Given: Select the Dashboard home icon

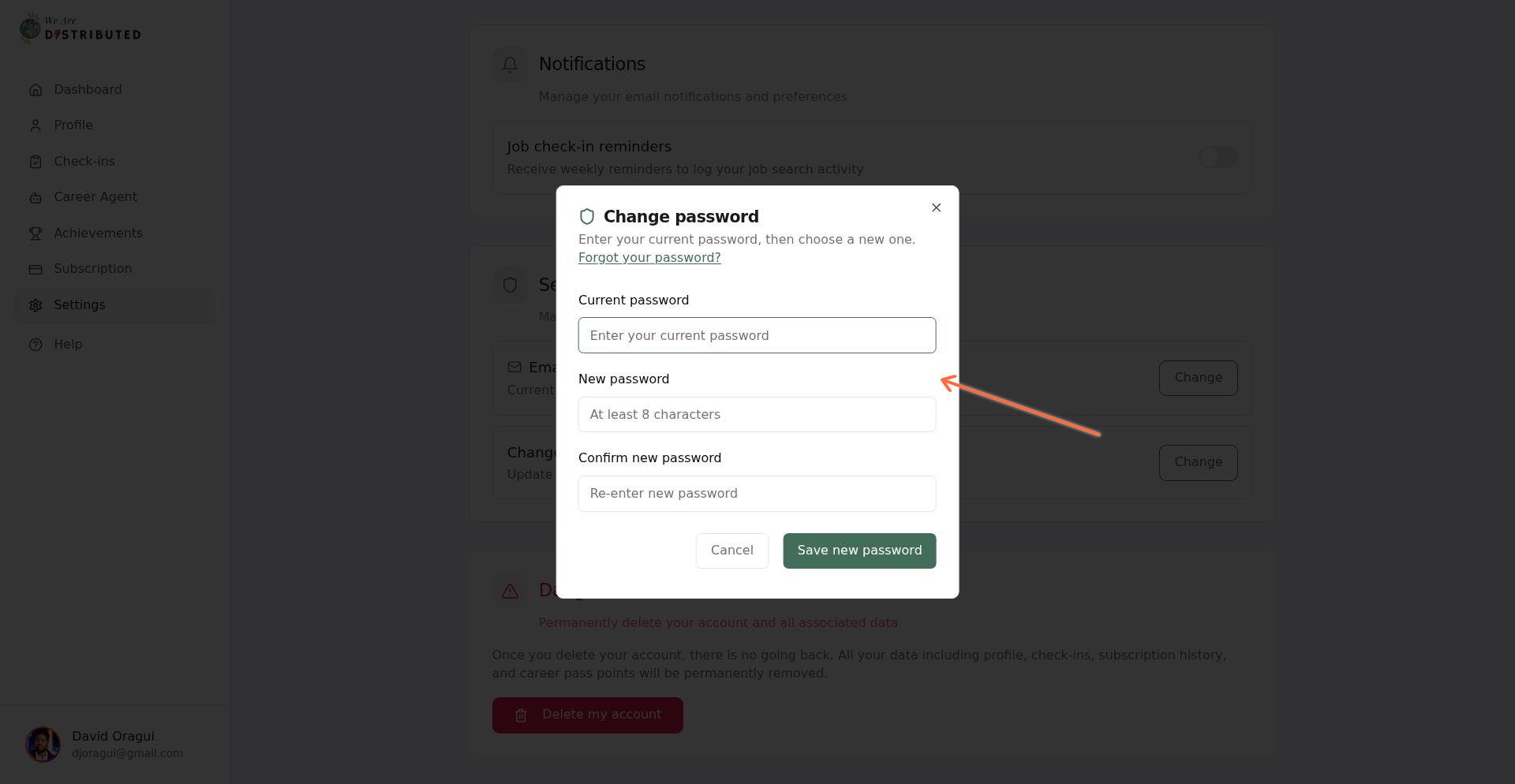Looking at the screenshot, I should coord(36,90).
